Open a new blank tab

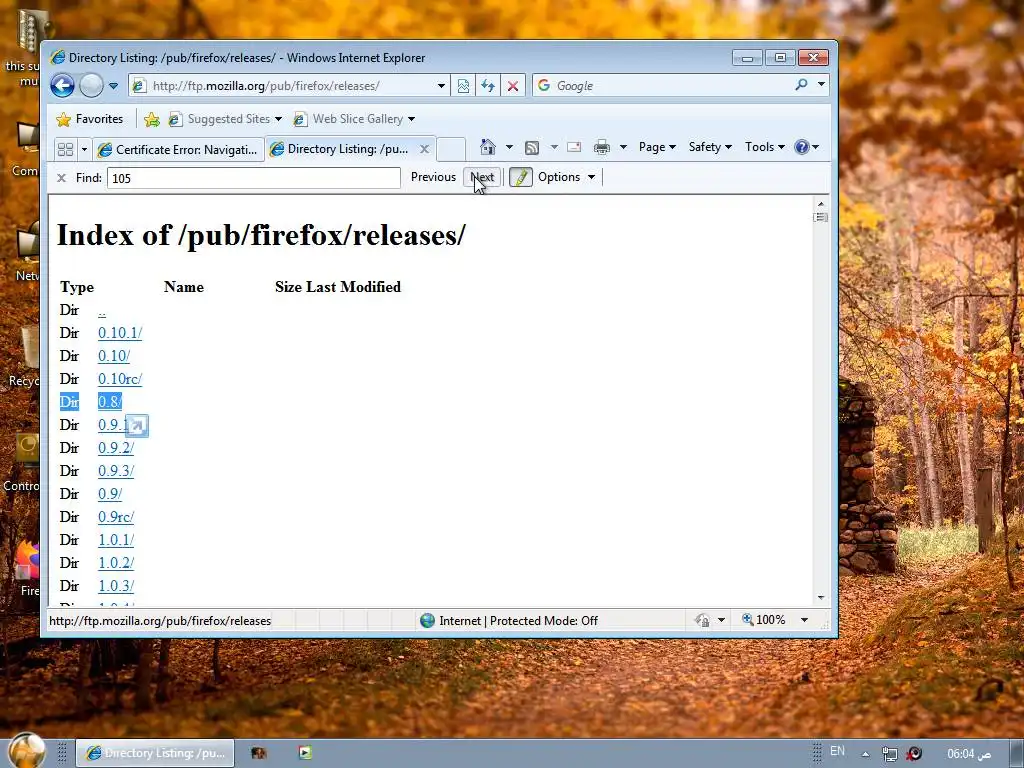coord(451,149)
